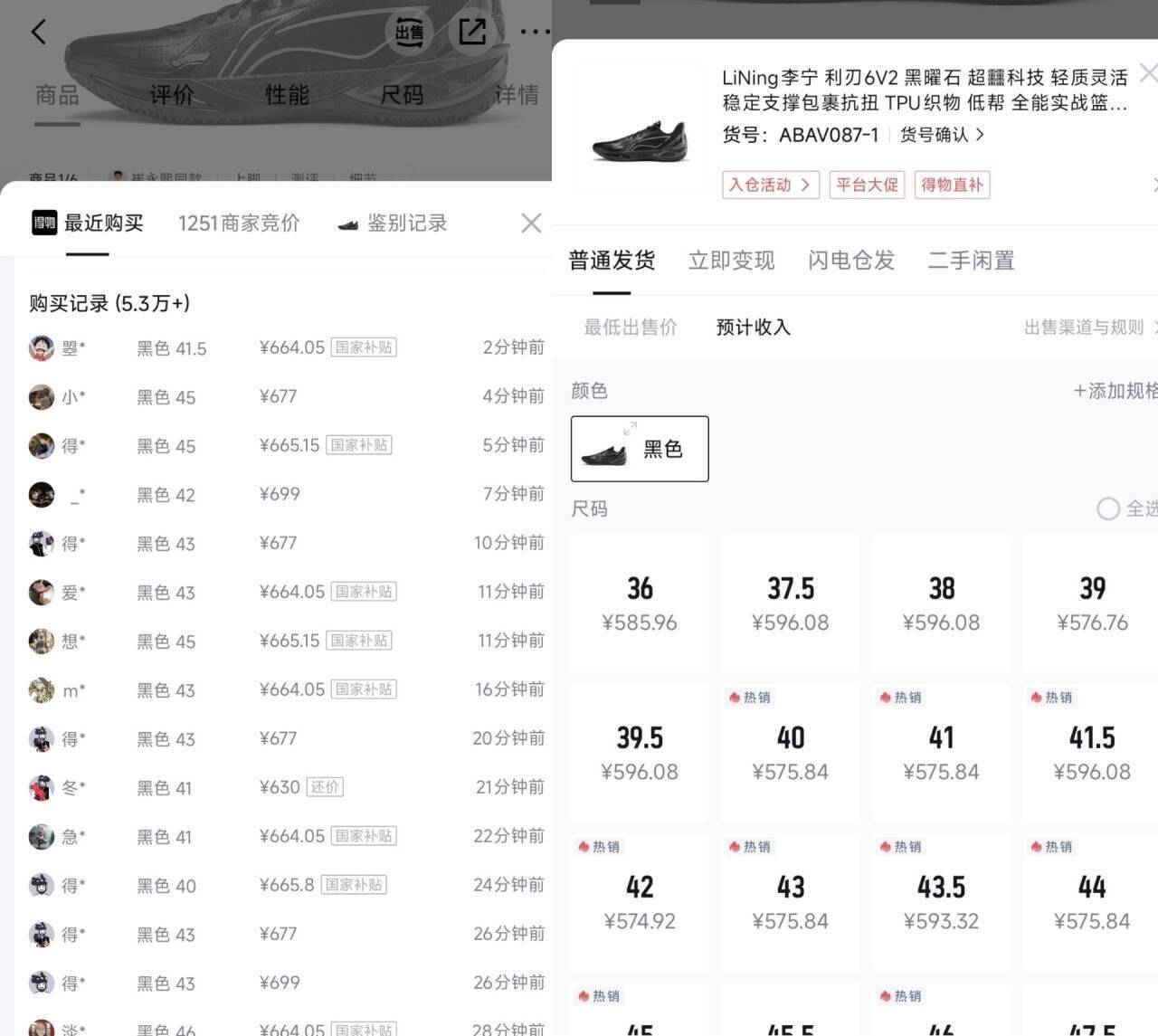Tap the 热销 flame on size 40

[735, 698]
